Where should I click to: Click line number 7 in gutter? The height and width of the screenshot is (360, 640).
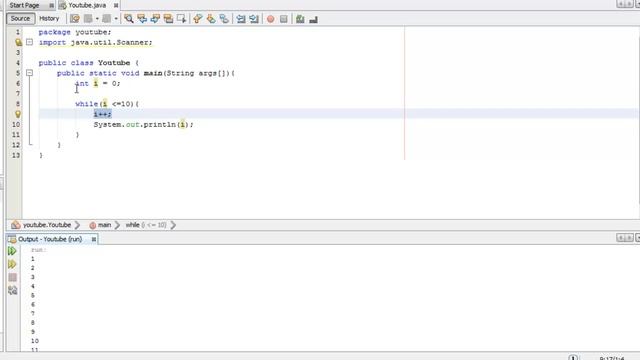click(18, 93)
